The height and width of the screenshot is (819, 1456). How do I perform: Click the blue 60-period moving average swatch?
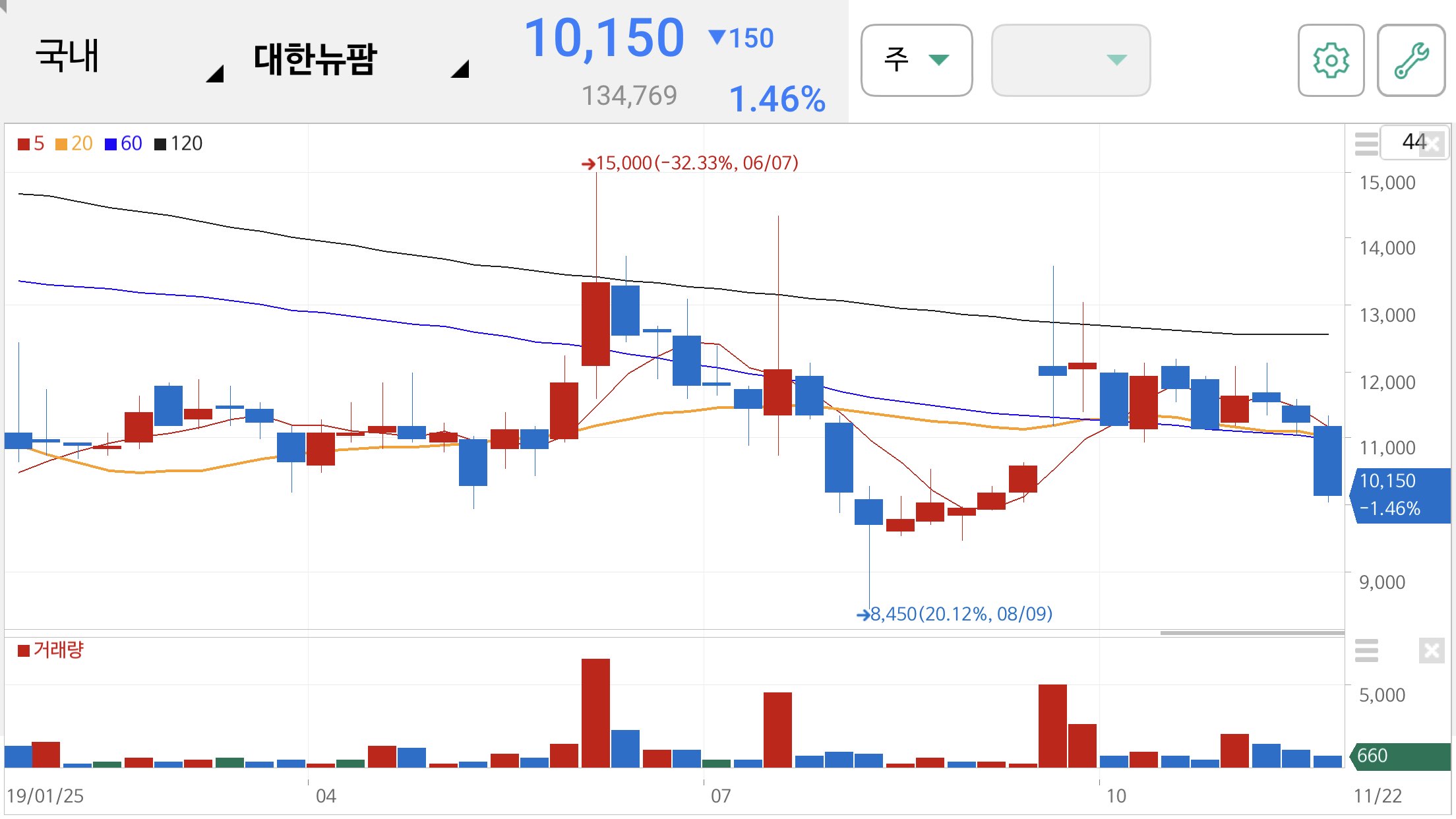111,144
